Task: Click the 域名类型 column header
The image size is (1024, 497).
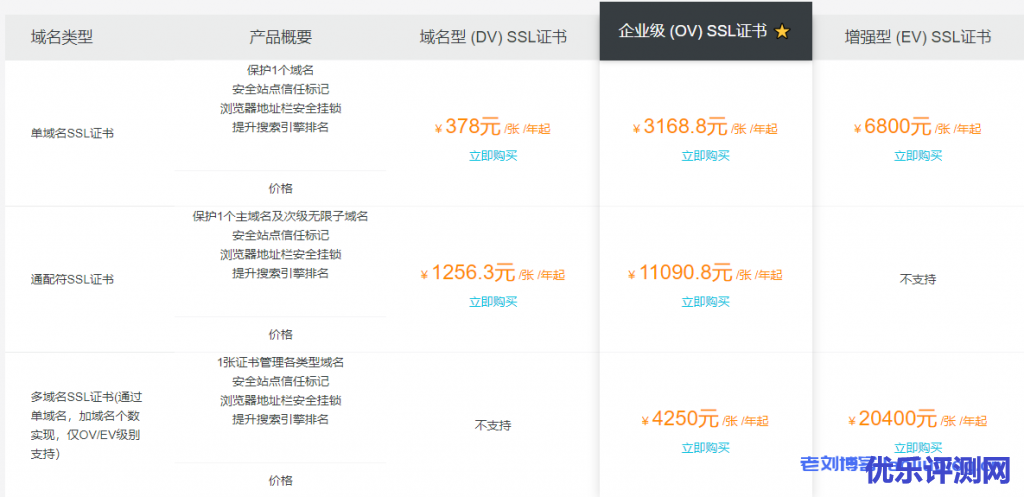Action: [62, 37]
